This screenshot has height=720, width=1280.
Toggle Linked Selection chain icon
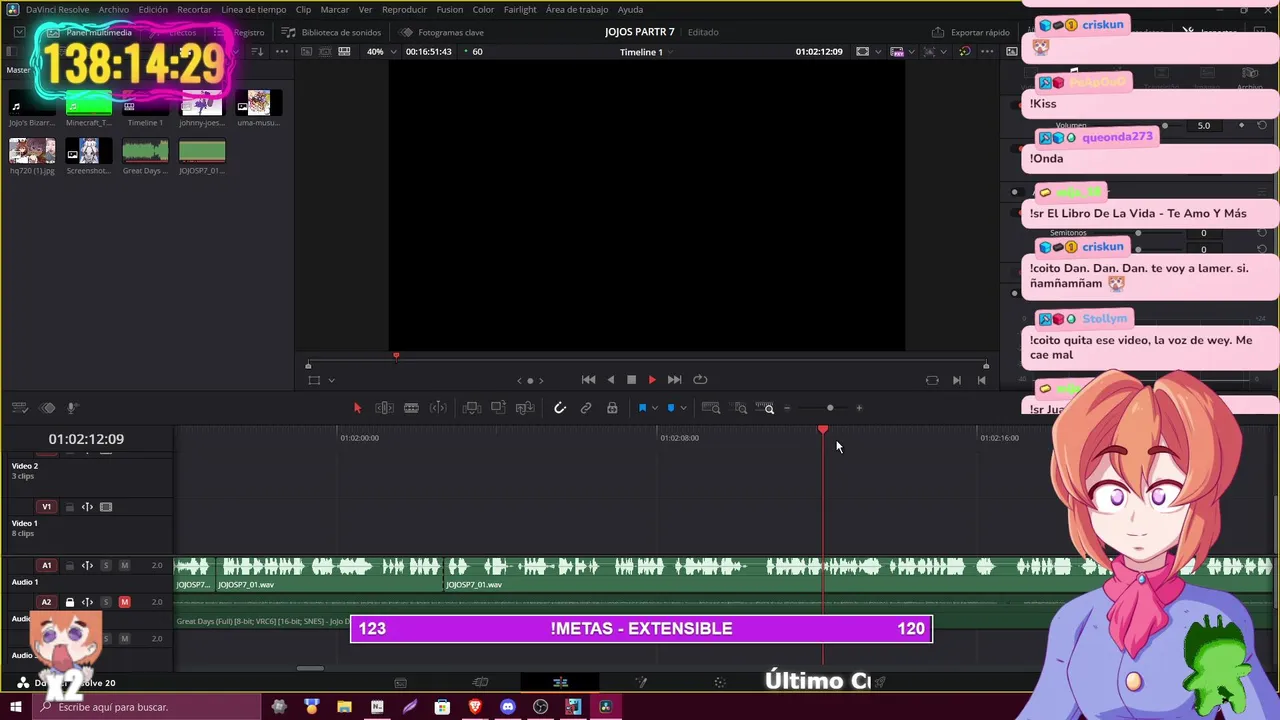coord(586,408)
